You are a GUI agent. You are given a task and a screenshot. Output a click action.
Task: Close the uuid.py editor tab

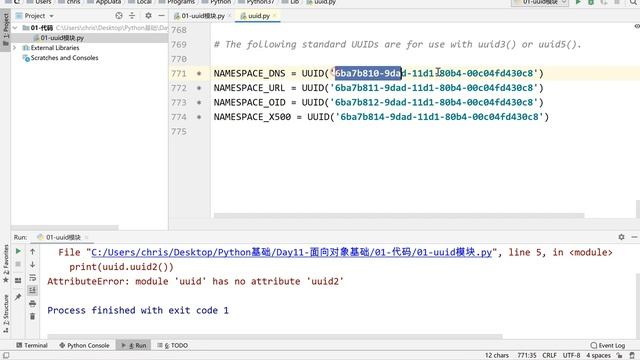tap(275, 16)
